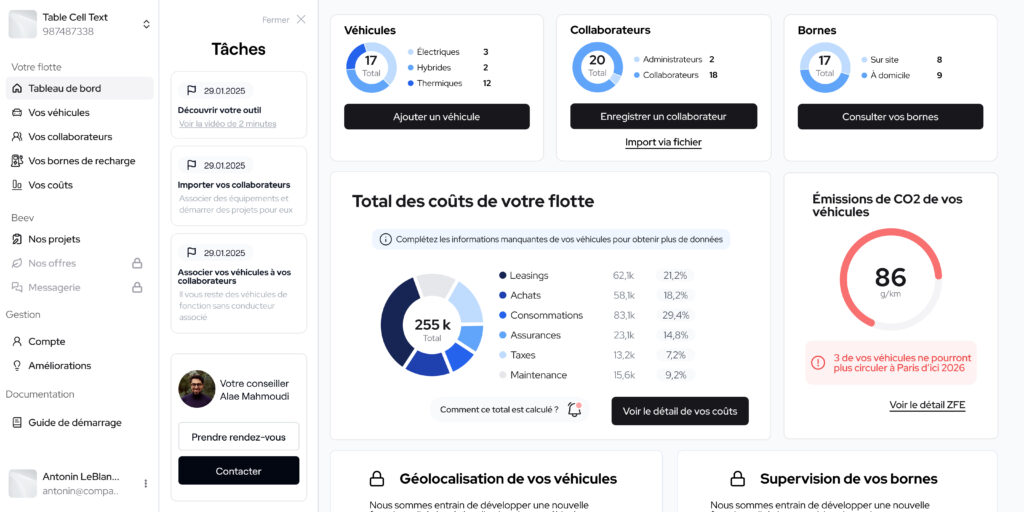Click the Tableau de bord home icon
This screenshot has width=1024, height=512.
pos(17,89)
